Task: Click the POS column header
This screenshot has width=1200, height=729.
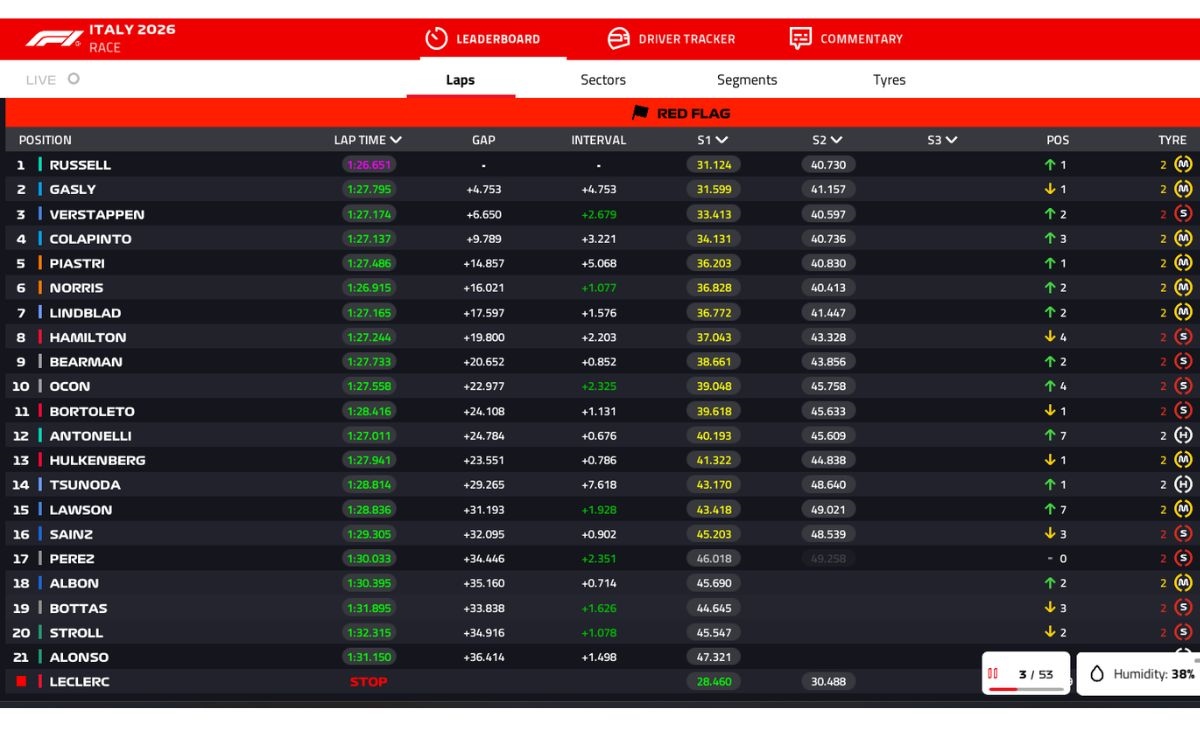Action: tap(1058, 140)
